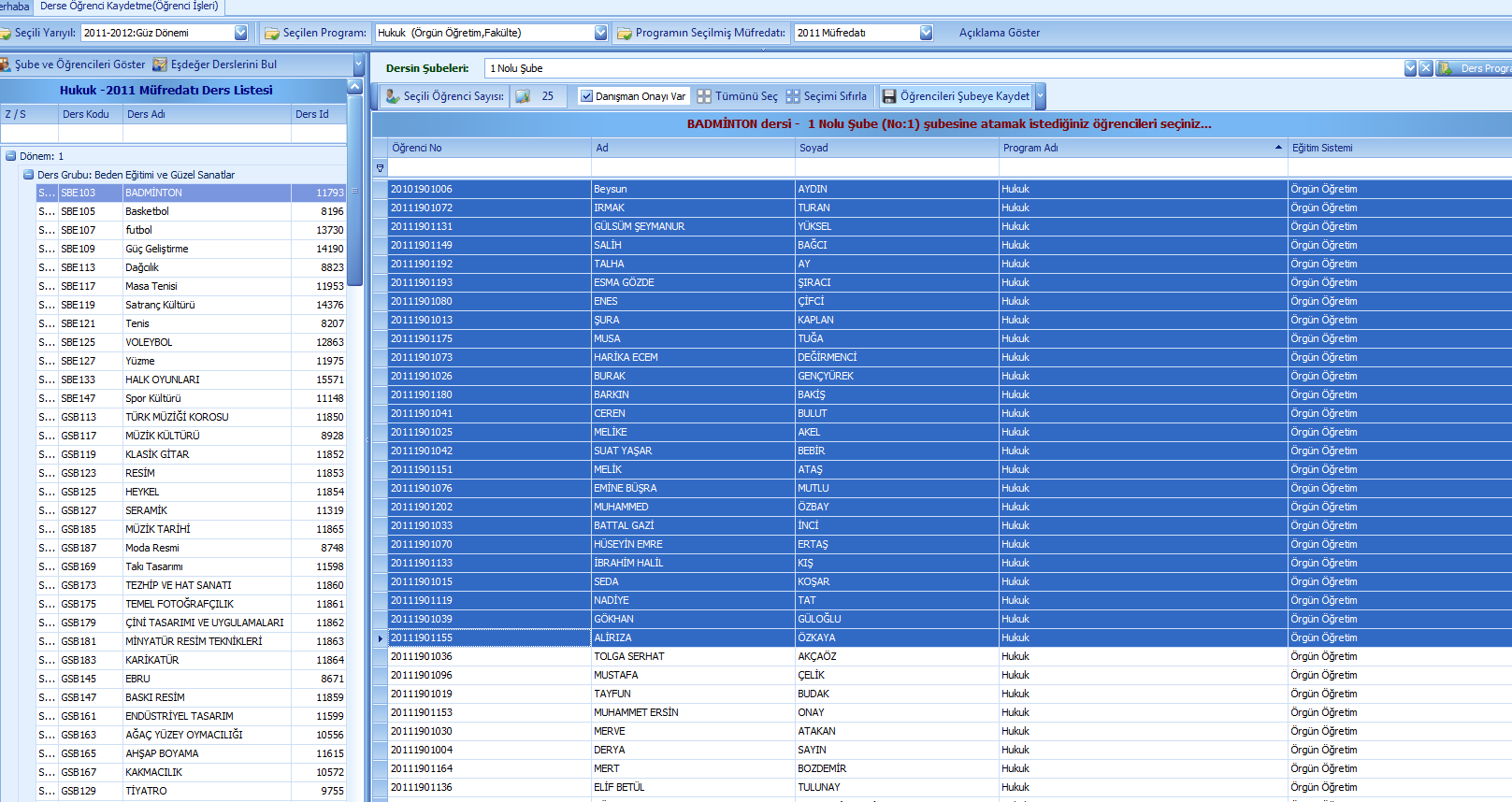Click Öğrencileri Şubeye Kaydet button
Viewport: 1512px width, 802px height.
[956, 96]
